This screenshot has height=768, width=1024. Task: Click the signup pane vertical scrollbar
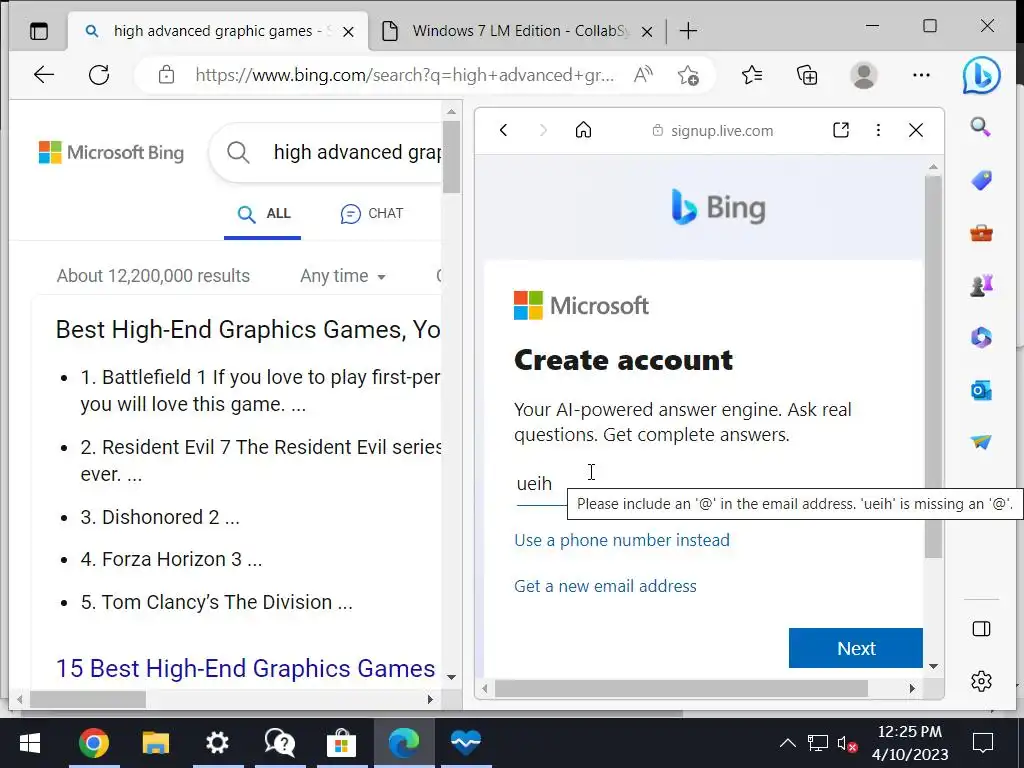pos(933,366)
